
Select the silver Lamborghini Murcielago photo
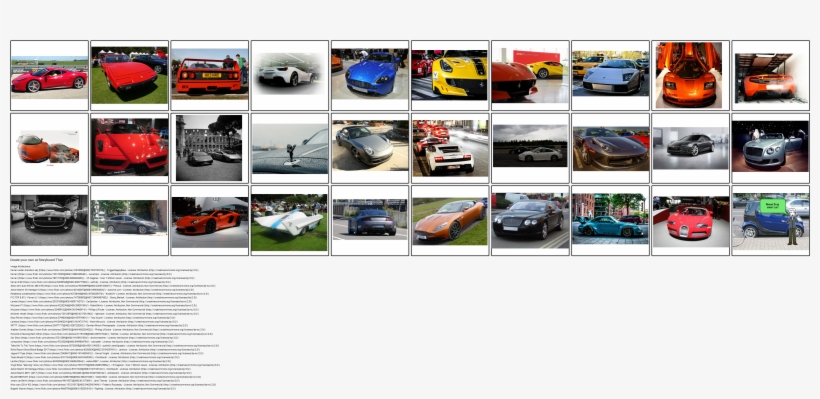[610, 74]
